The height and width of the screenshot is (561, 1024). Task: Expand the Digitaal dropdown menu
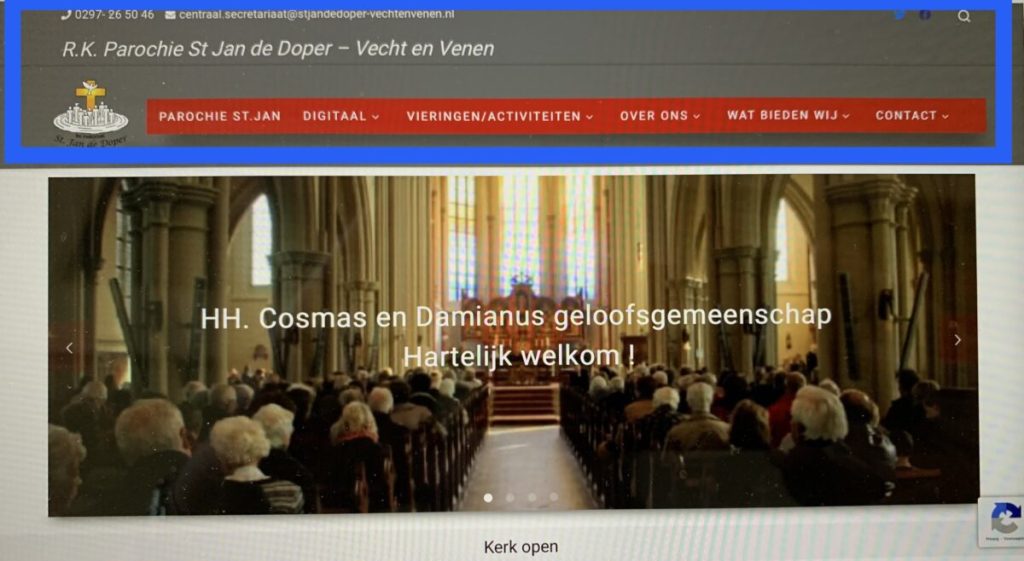[x=341, y=116]
